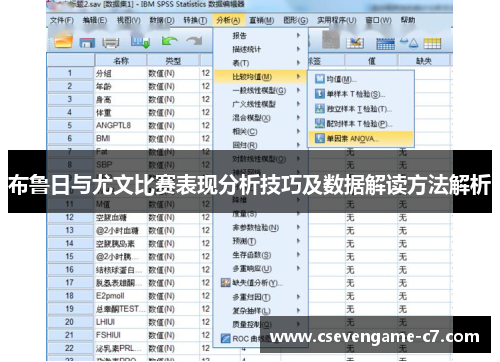Print using the printer toolbar icon

click(x=111, y=43)
